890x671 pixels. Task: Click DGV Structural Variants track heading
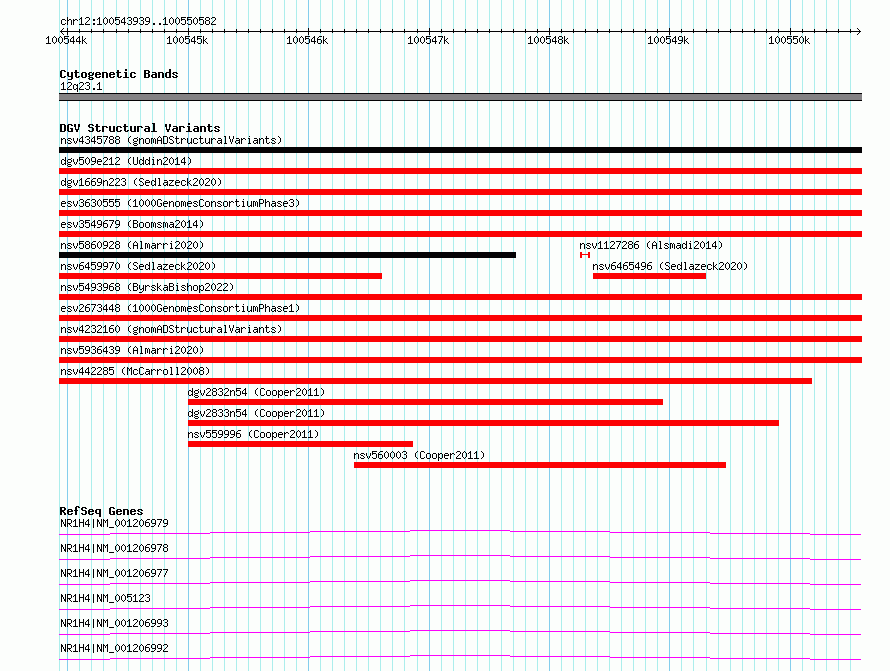tap(140, 128)
